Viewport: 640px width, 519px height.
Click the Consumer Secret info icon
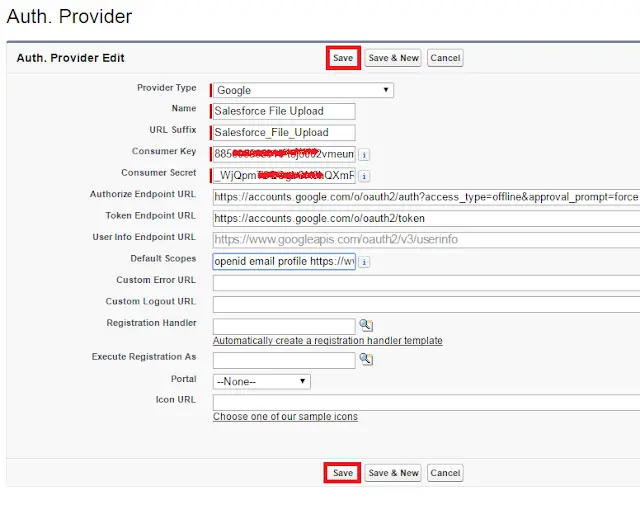[x=364, y=176]
